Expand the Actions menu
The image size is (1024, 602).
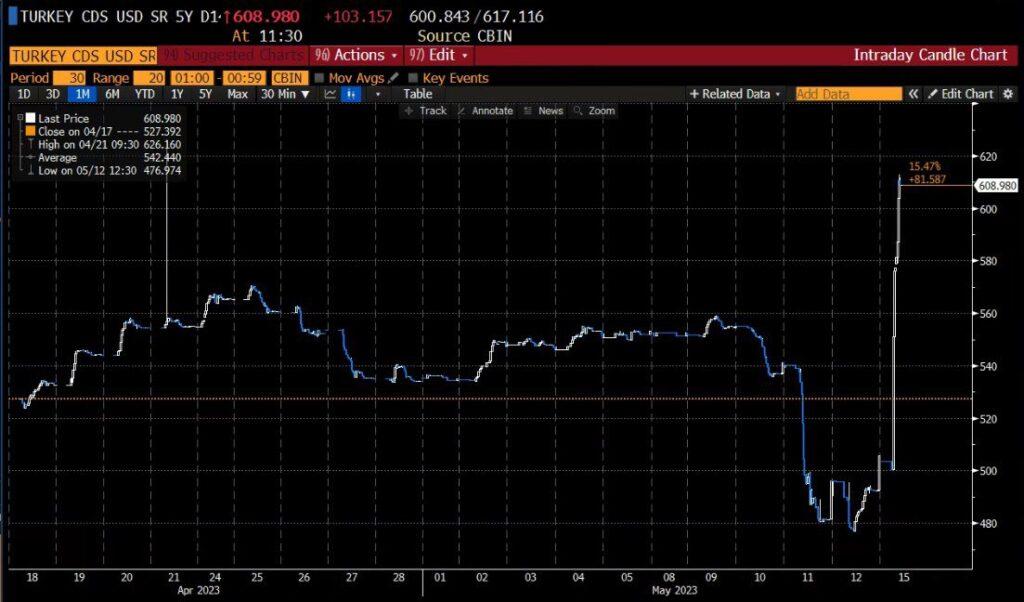point(355,55)
